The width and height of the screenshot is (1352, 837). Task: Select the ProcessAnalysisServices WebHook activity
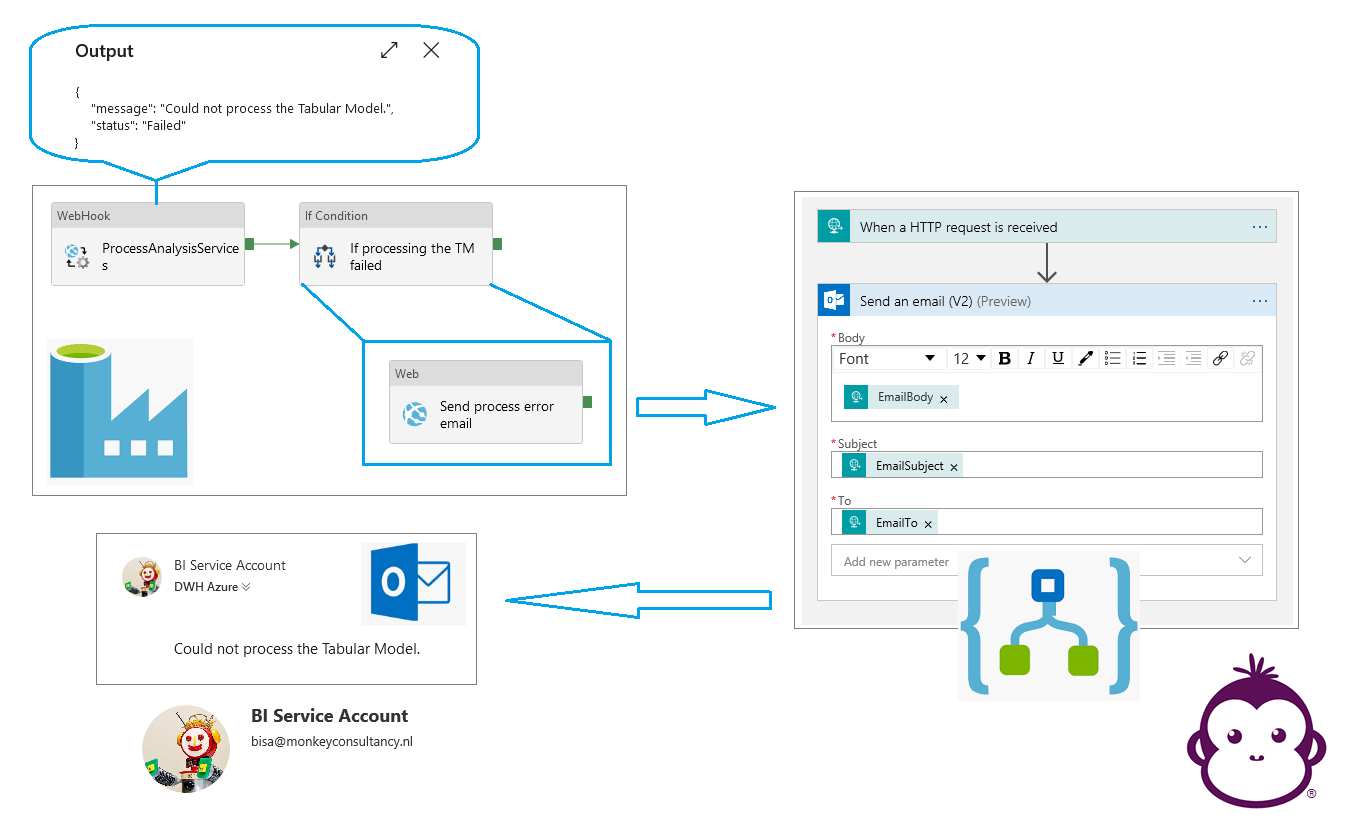coord(148,244)
